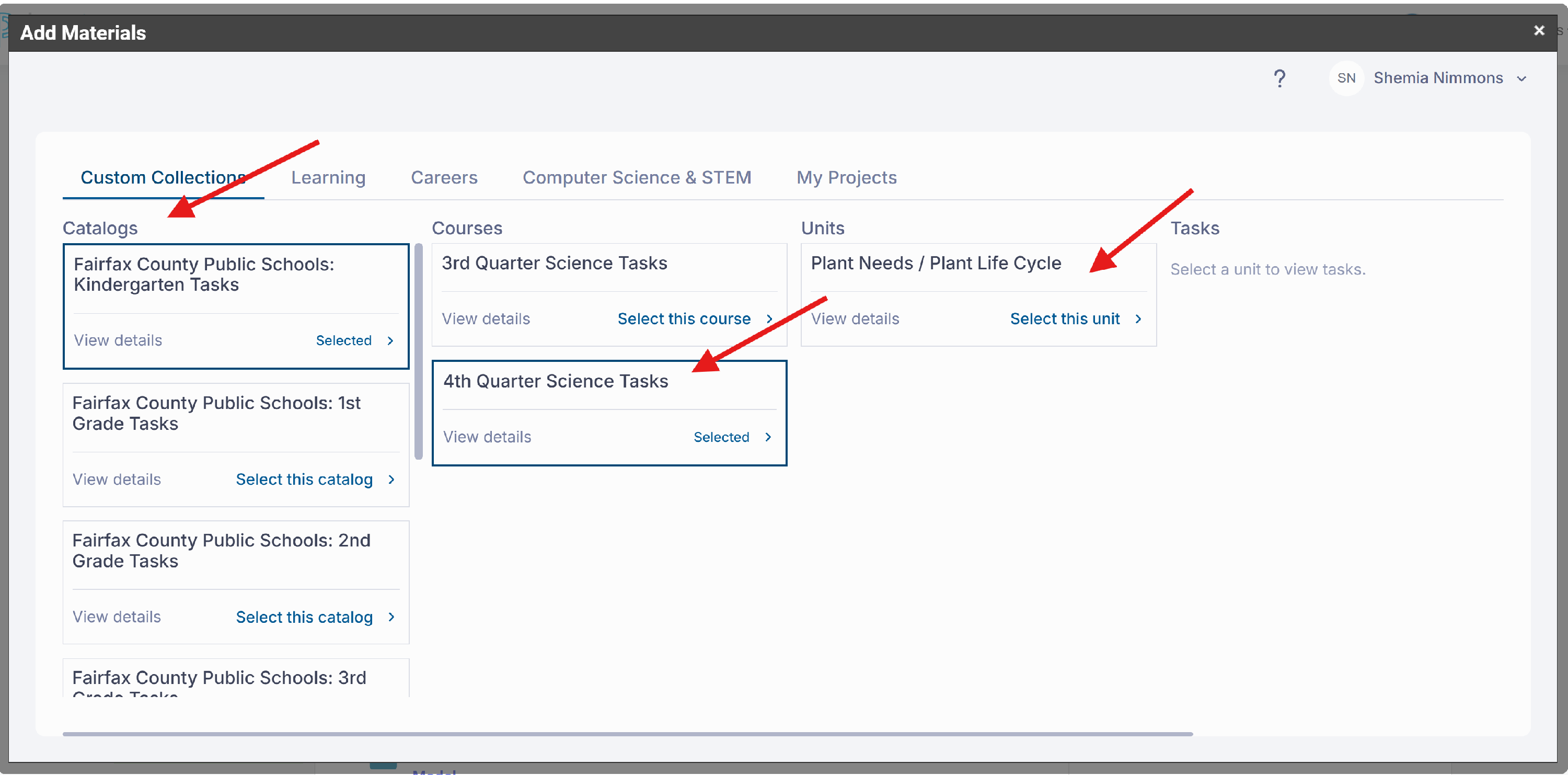Image resolution: width=1568 pixels, height=775 pixels.
Task: Click Plant Needs / Plant Life Cycle title
Action: coord(936,263)
